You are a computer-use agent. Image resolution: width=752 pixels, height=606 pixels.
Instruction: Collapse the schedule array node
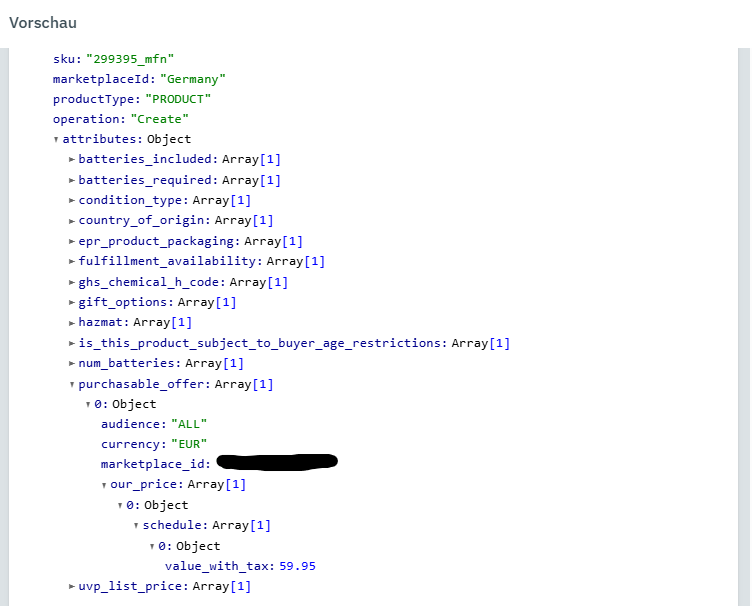point(135,526)
